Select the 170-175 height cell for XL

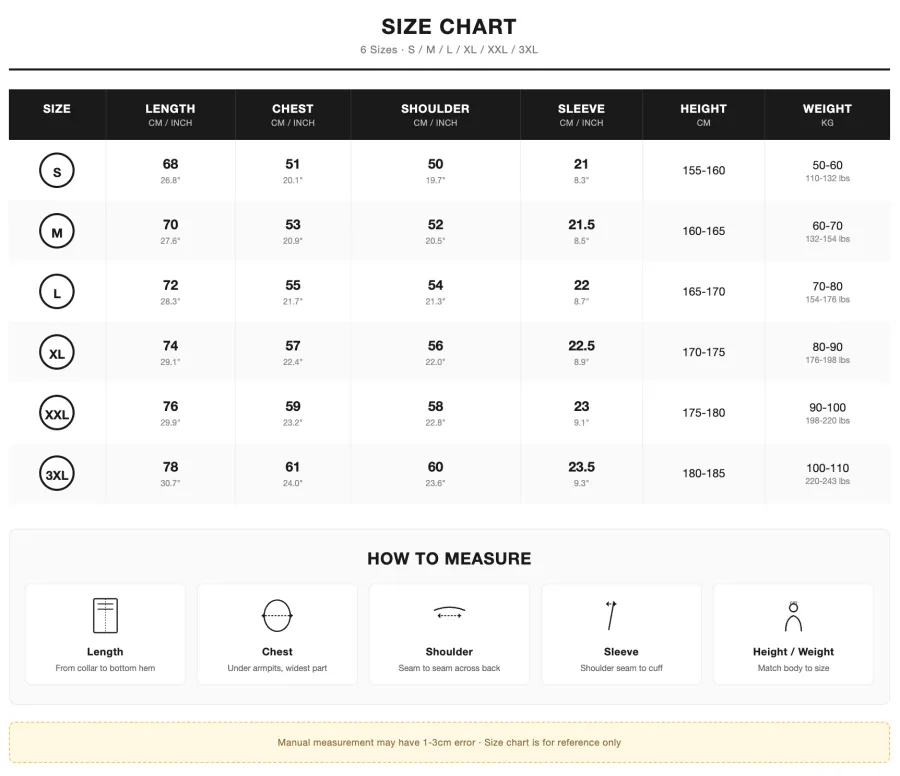click(x=704, y=352)
